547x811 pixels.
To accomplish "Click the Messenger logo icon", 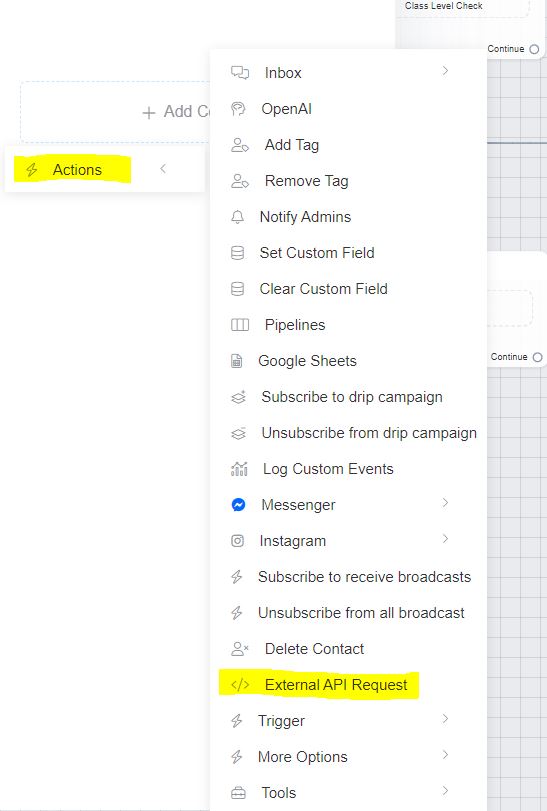I will pyautogui.click(x=238, y=505).
